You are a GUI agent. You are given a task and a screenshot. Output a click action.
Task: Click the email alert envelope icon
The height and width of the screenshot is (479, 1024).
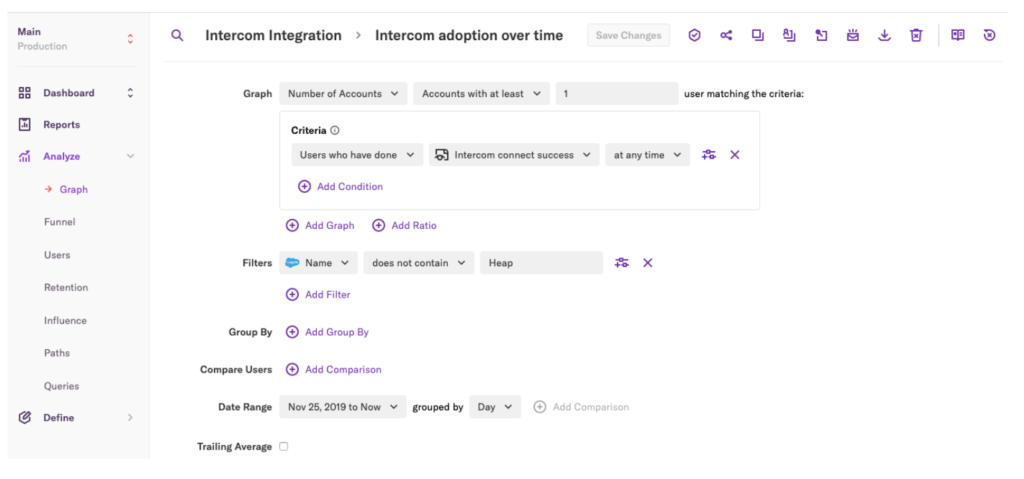tap(853, 35)
